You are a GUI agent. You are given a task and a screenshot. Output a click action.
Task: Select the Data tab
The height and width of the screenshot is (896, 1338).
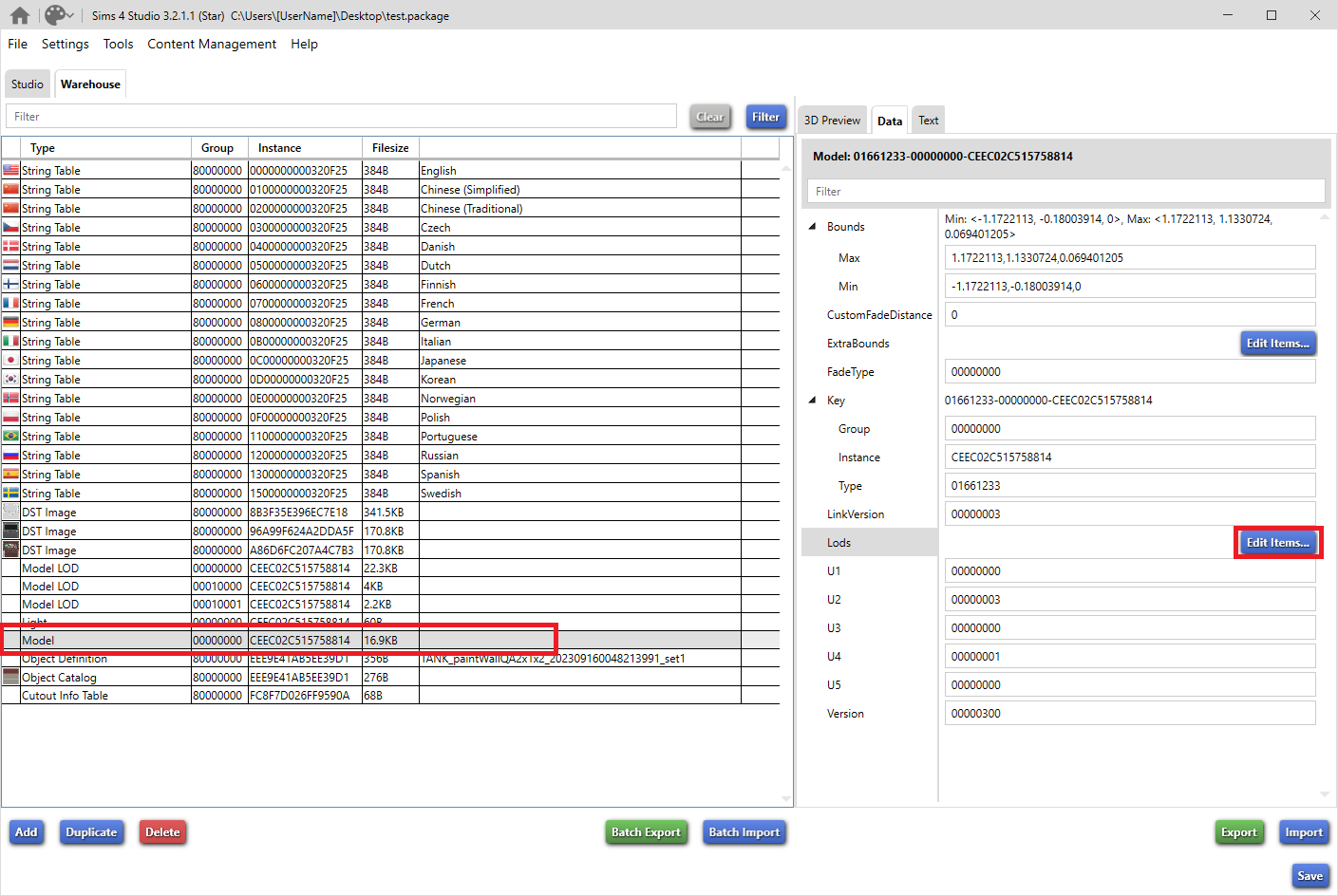click(x=890, y=121)
